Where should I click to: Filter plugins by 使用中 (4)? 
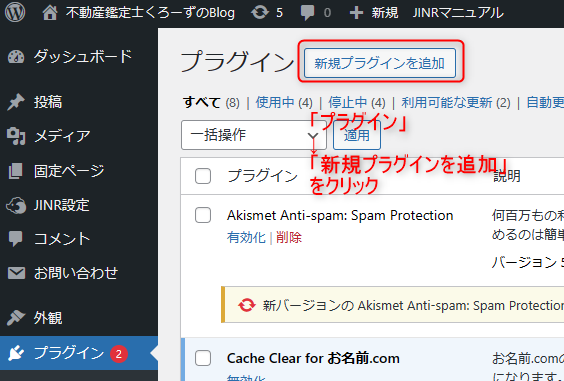284,103
